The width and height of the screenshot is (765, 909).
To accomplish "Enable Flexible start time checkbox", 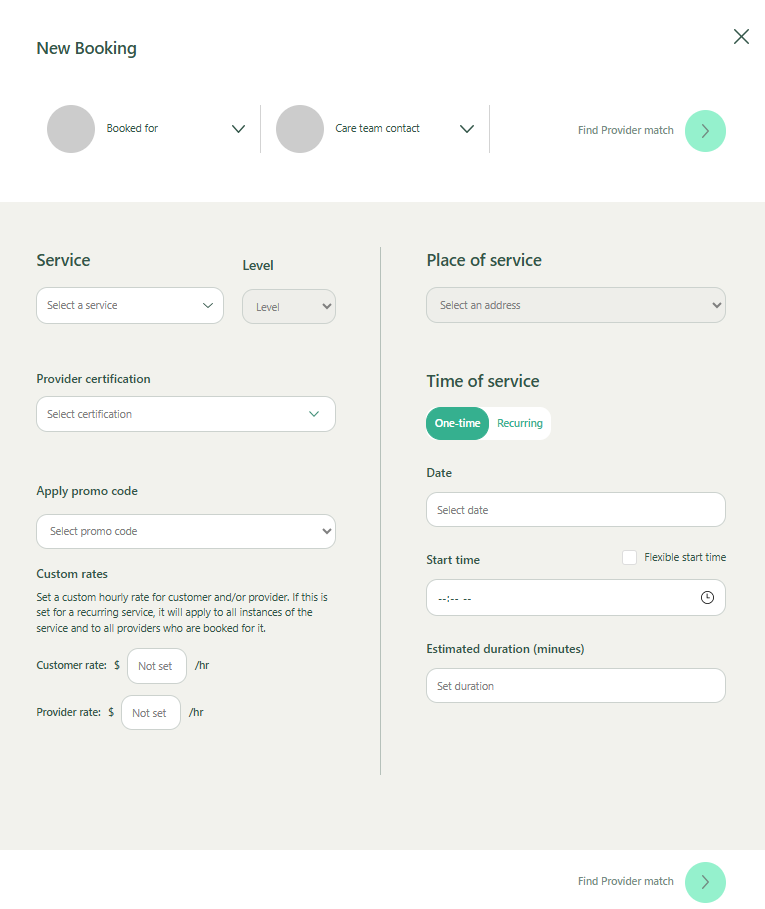I will pyautogui.click(x=629, y=558).
